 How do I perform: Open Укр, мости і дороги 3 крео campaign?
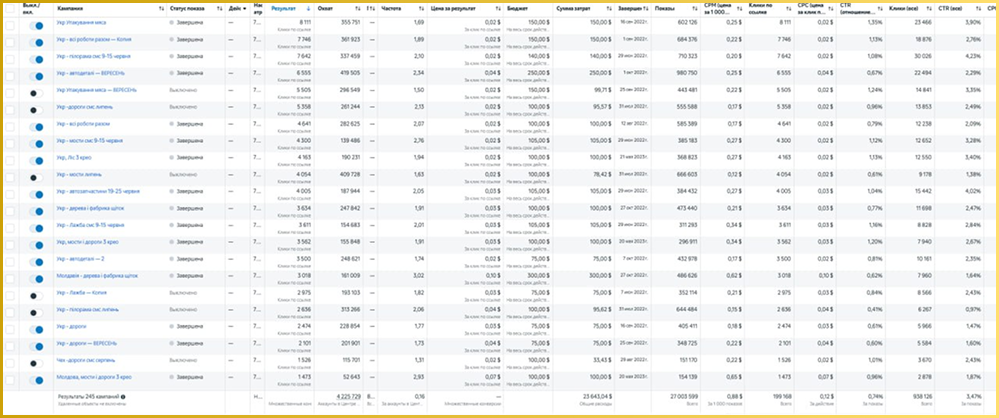point(87,242)
